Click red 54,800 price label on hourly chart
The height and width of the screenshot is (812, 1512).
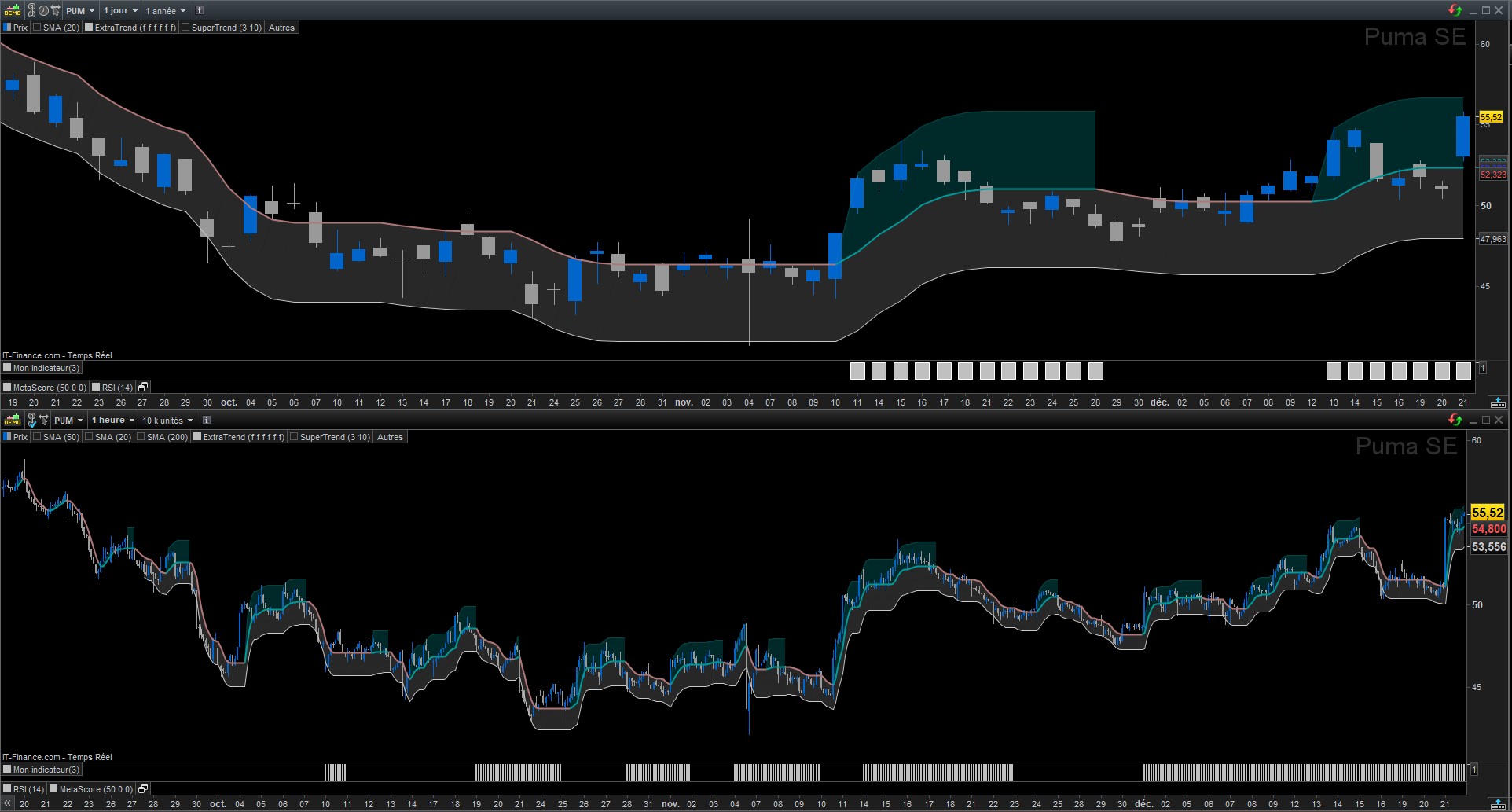click(x=1489, y=529)
